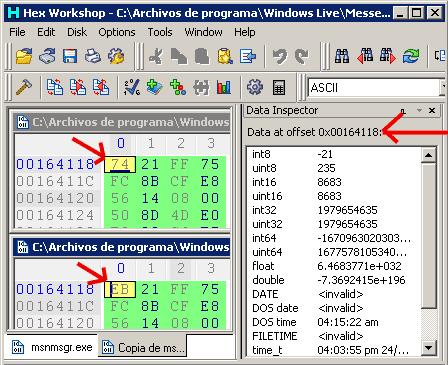Image resolution: width=448 pixels, height=365 pixels.
Task: Click Data Inspector scrollbar down arrow
Action: (428, 348)
